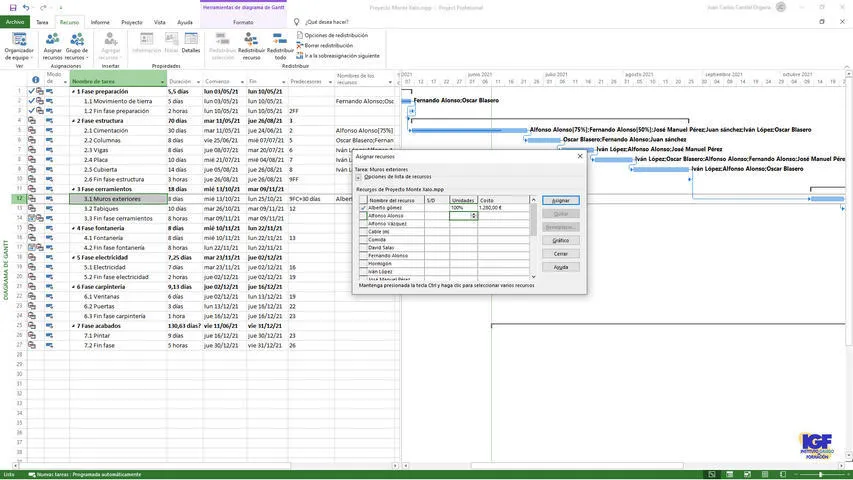Image resolution: width=853 pixels, height=480 pixels.
Task: Check the Cable (m) resource box
Action: pyautogui.click(x=363, y=232)
